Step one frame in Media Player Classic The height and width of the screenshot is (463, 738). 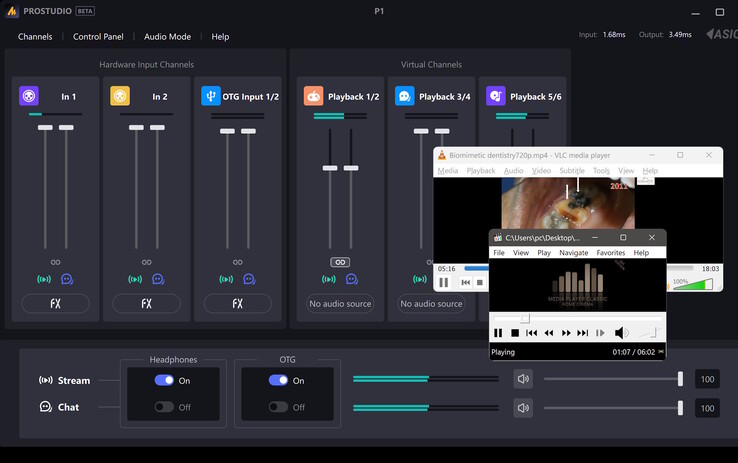[600, 333]
